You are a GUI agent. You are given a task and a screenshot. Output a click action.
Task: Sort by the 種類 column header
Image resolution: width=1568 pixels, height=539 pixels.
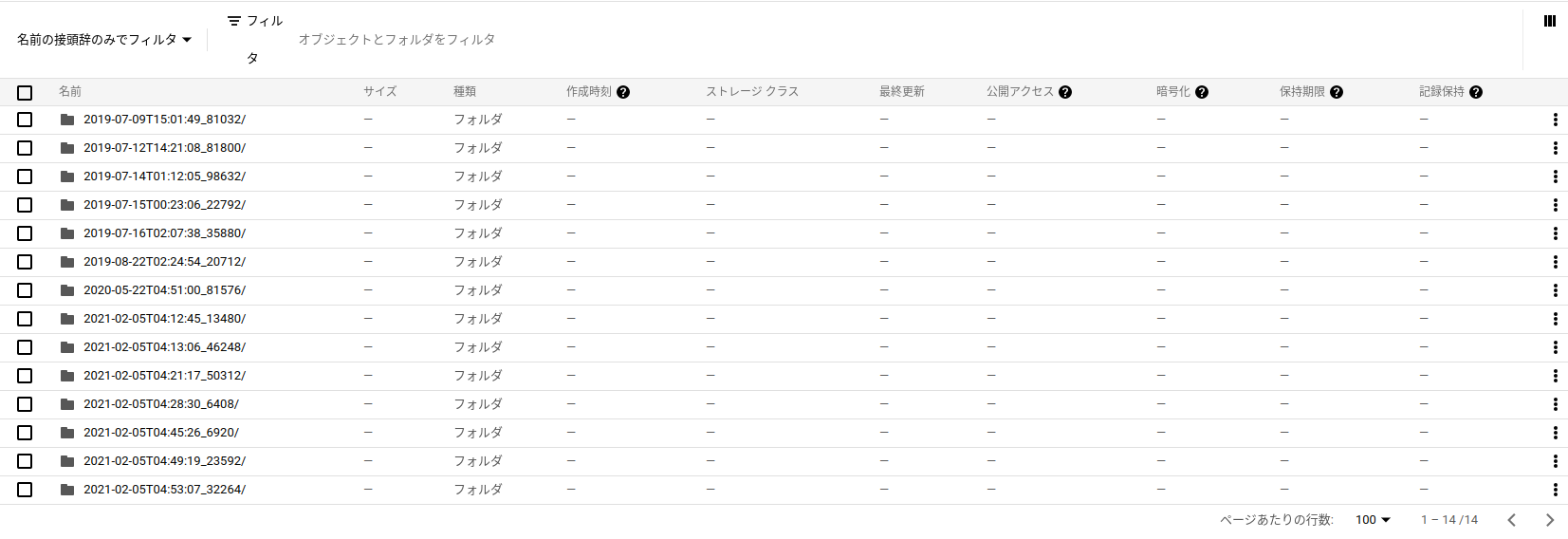tap(465, 92)
